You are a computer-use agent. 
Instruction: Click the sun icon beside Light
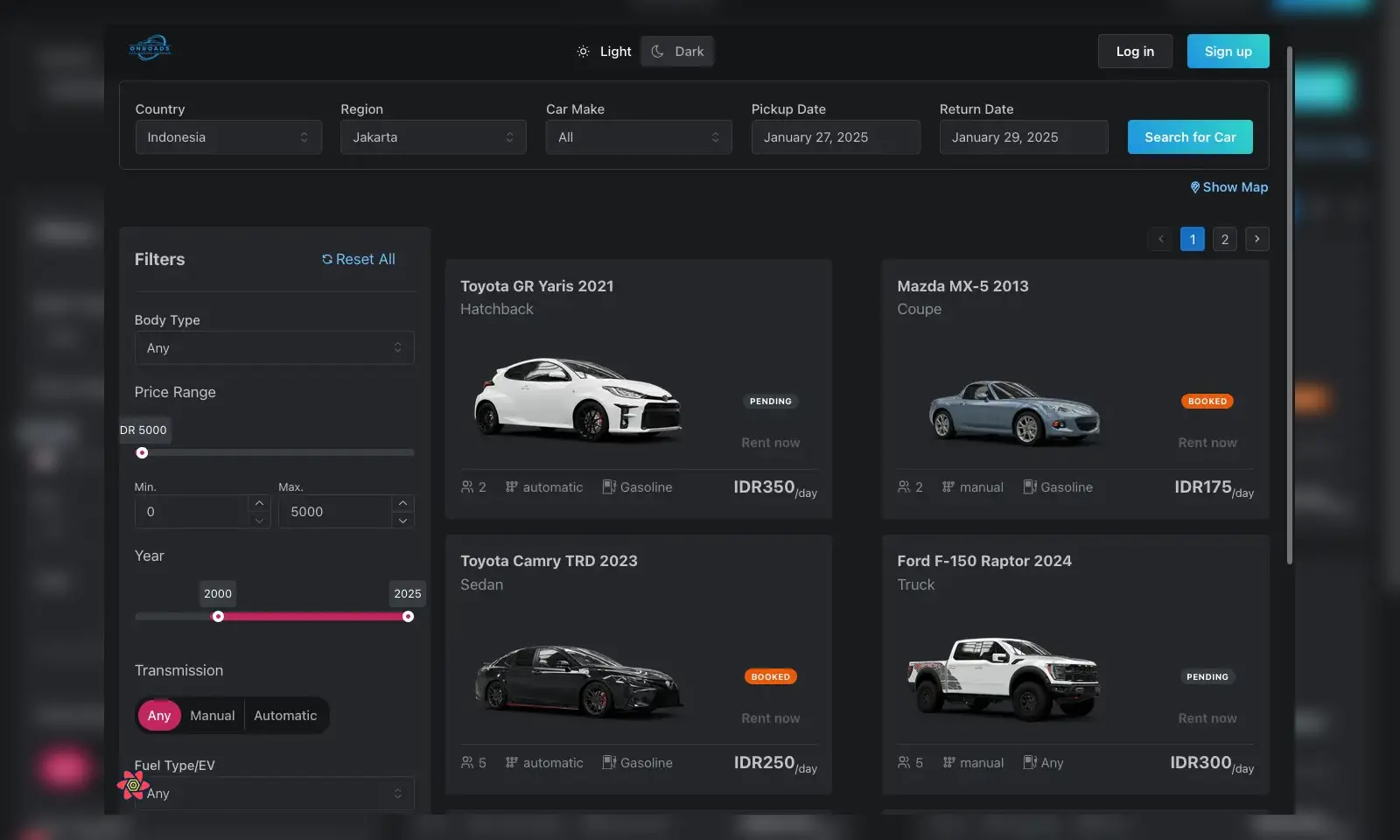pyautogui.click(x=583, y=51)
